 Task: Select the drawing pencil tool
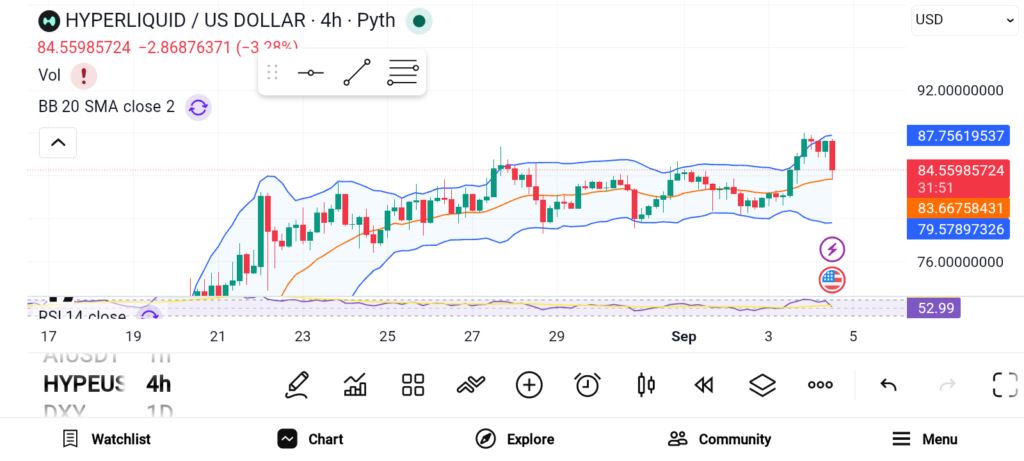pos(296,385)
